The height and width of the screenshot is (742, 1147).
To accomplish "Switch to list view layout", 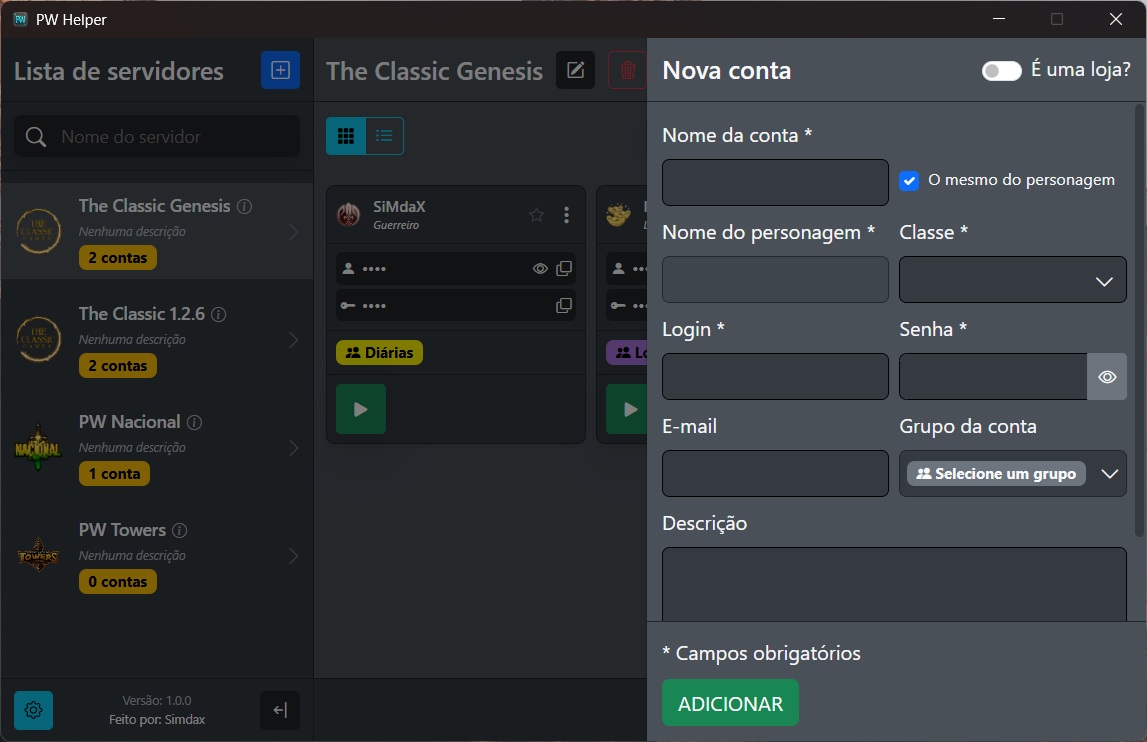I will click(384, 136).
